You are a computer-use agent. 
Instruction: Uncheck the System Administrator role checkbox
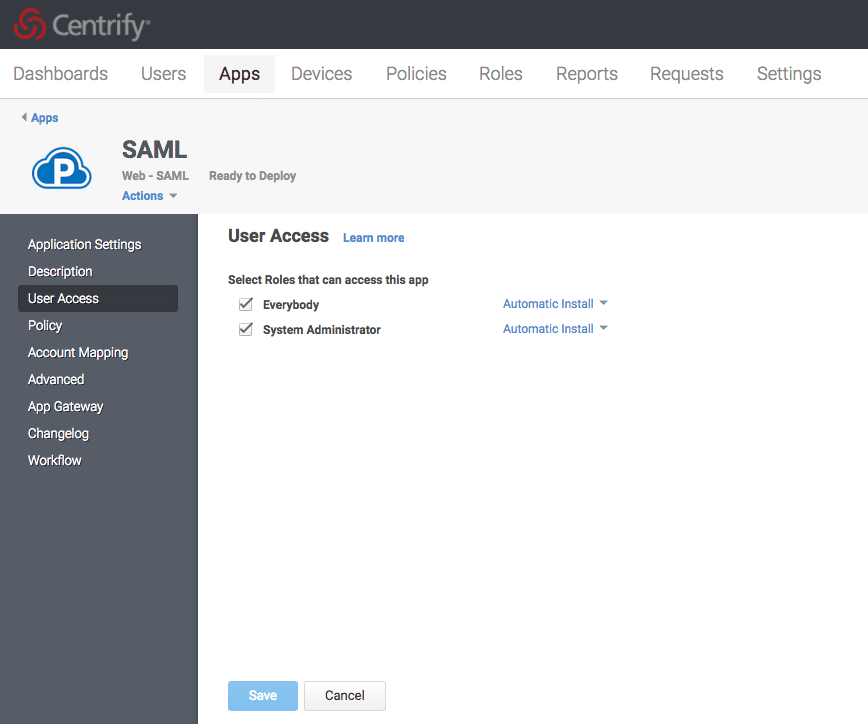246,329
